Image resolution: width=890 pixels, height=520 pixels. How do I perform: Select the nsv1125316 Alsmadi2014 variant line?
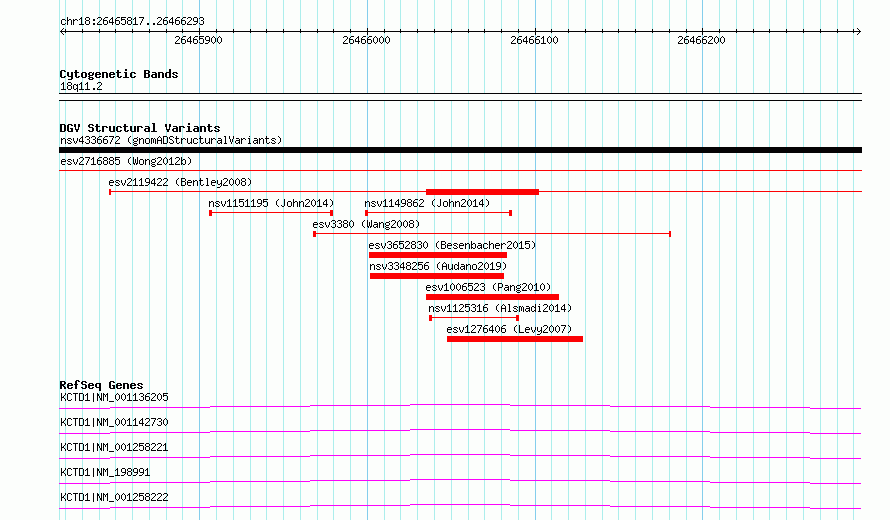474,318
